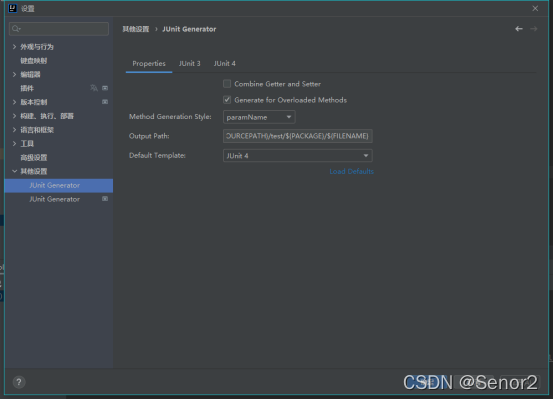Click project icon beside second JUnit Generator
553x400 pixels.
coord(105,199)
